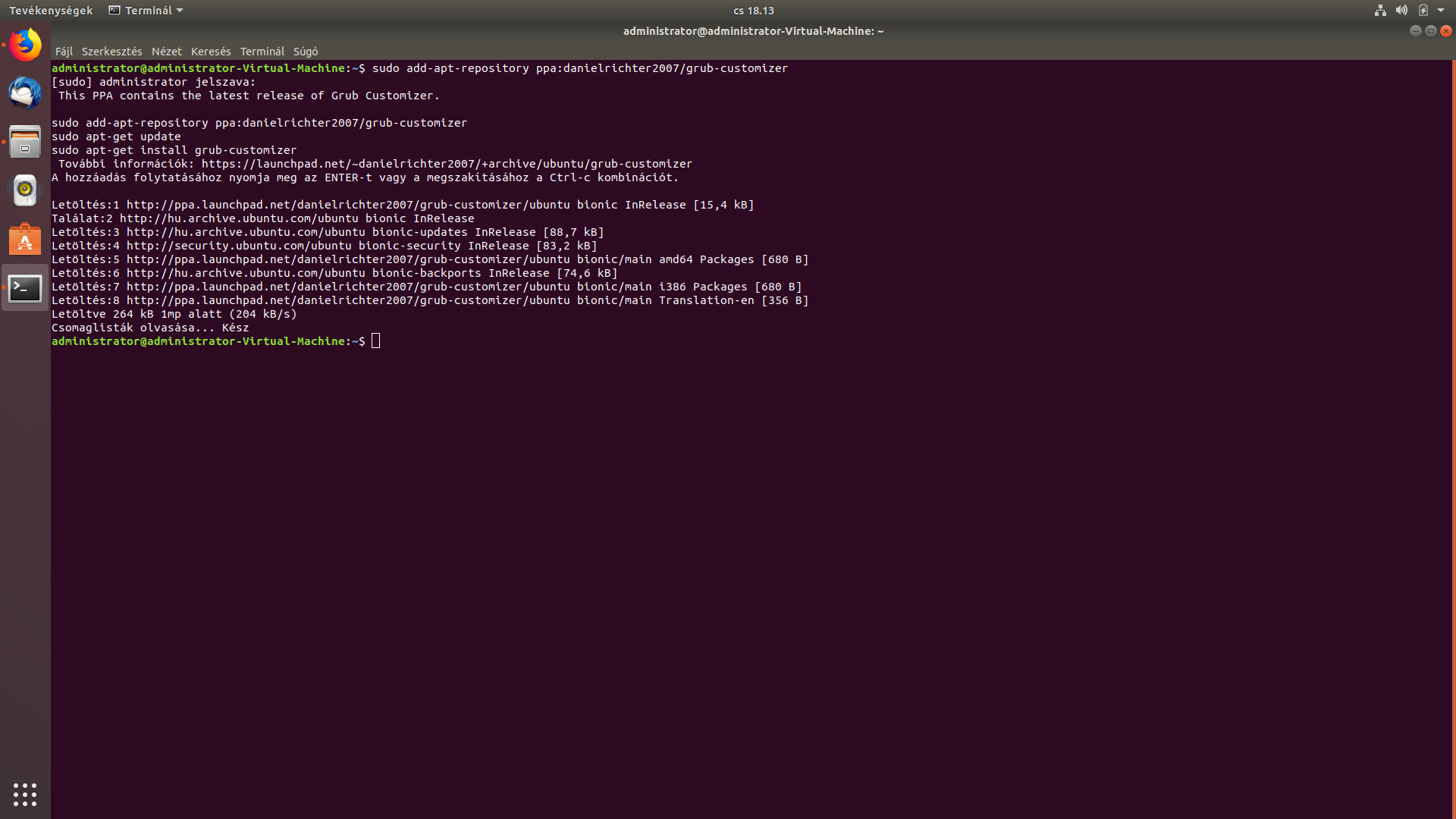Open the Nézet menu
This screenshot has height=819, width=1456.
(x=166, y=52)
